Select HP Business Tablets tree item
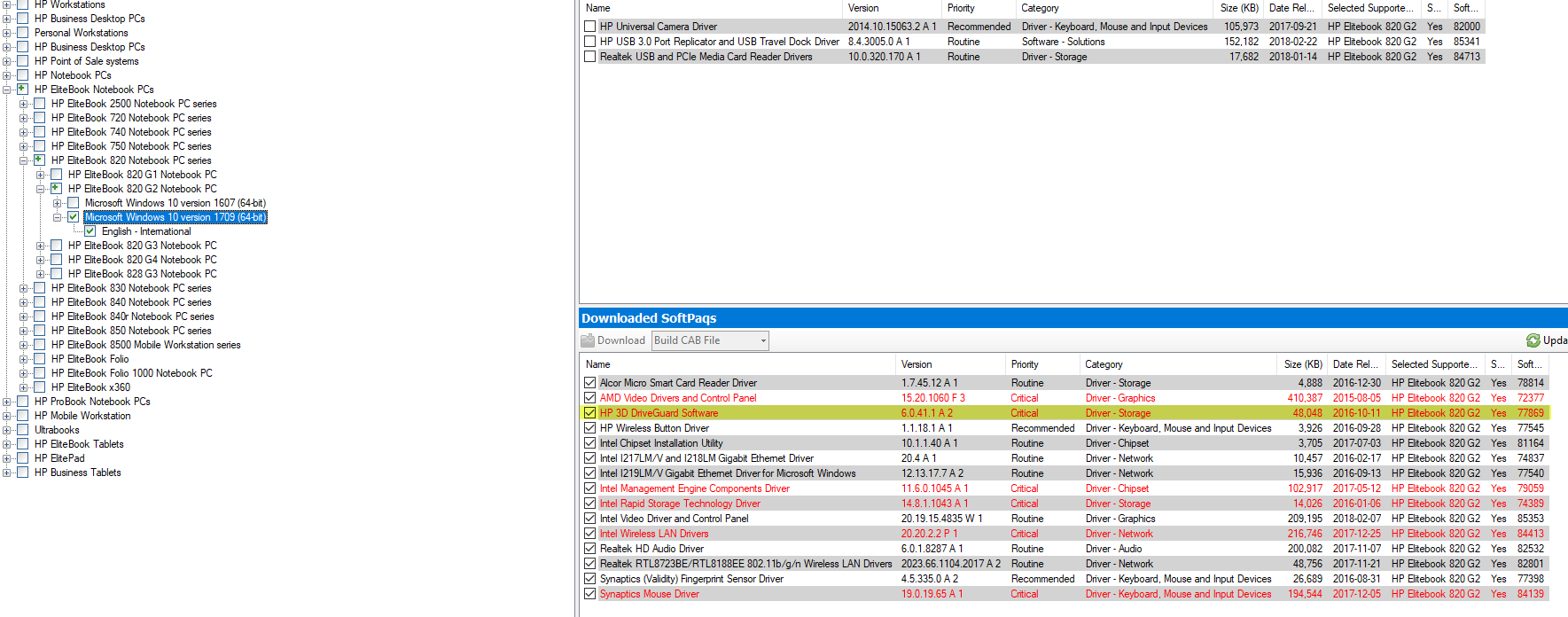 [77, 473]
